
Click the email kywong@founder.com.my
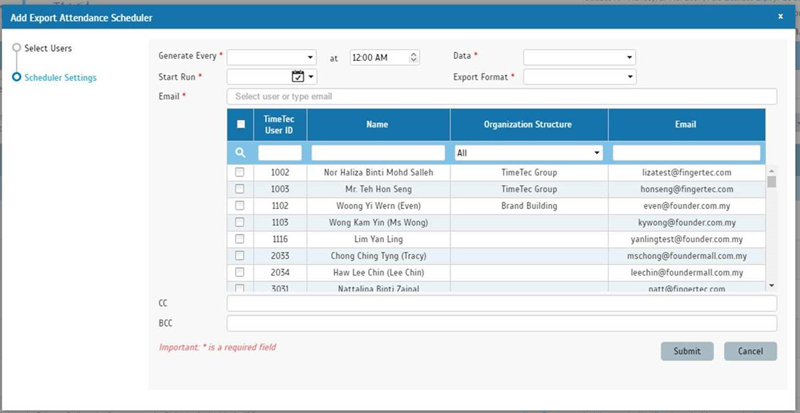(687, 222)
